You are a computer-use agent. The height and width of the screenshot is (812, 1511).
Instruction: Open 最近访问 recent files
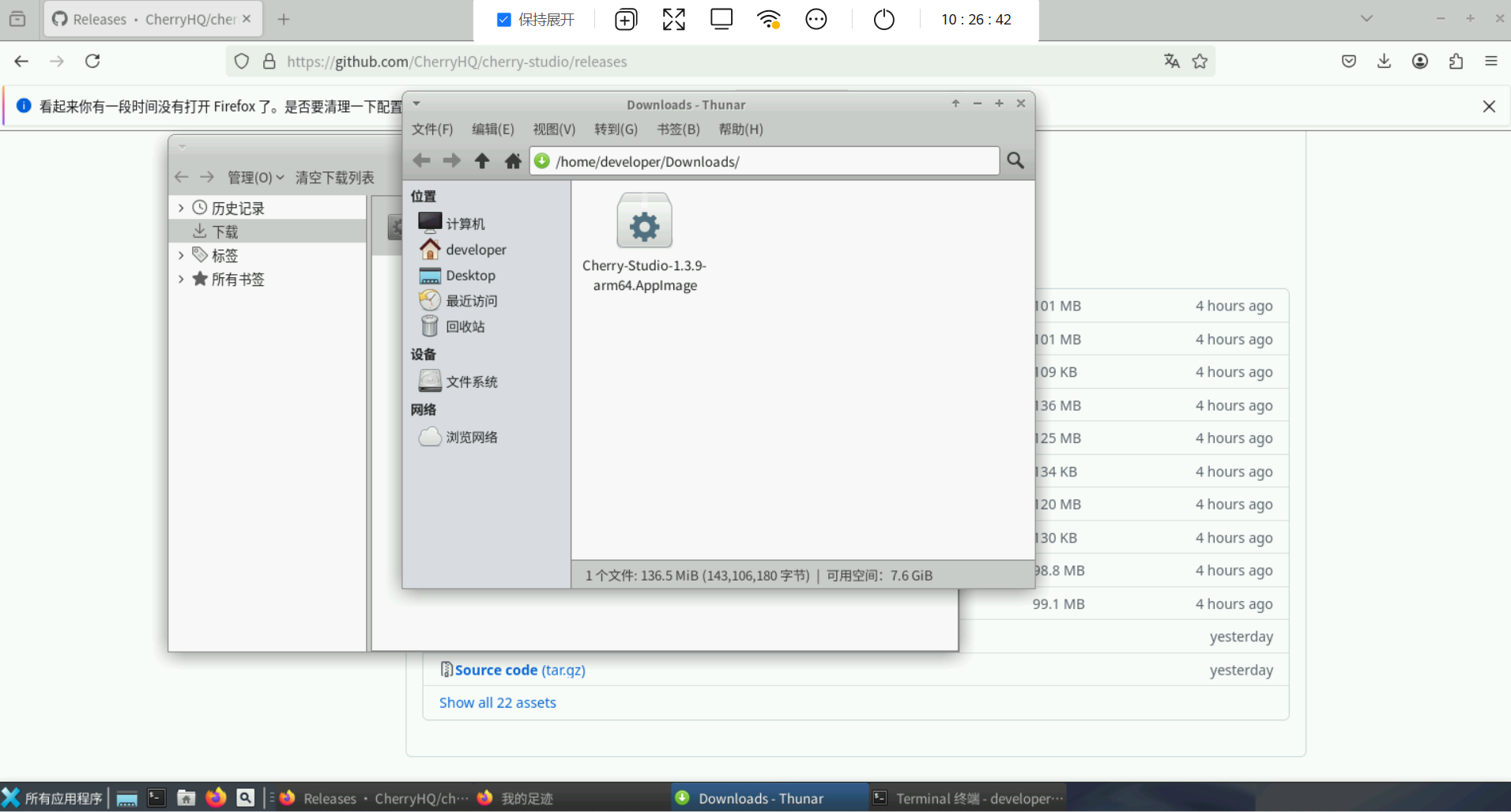(x=458, y=301)
